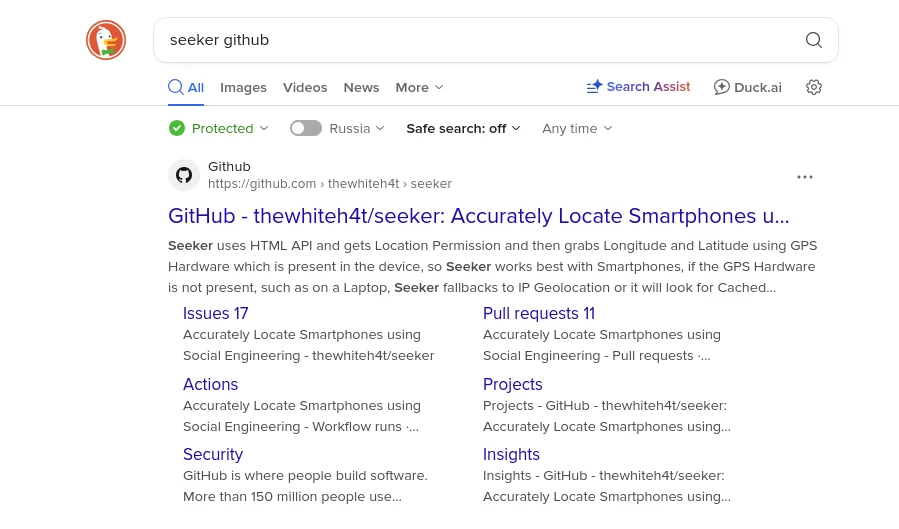The height and width of the screenshot is (529, 899).
Task: Expand the Any time filter
Action: pos(577,128)
